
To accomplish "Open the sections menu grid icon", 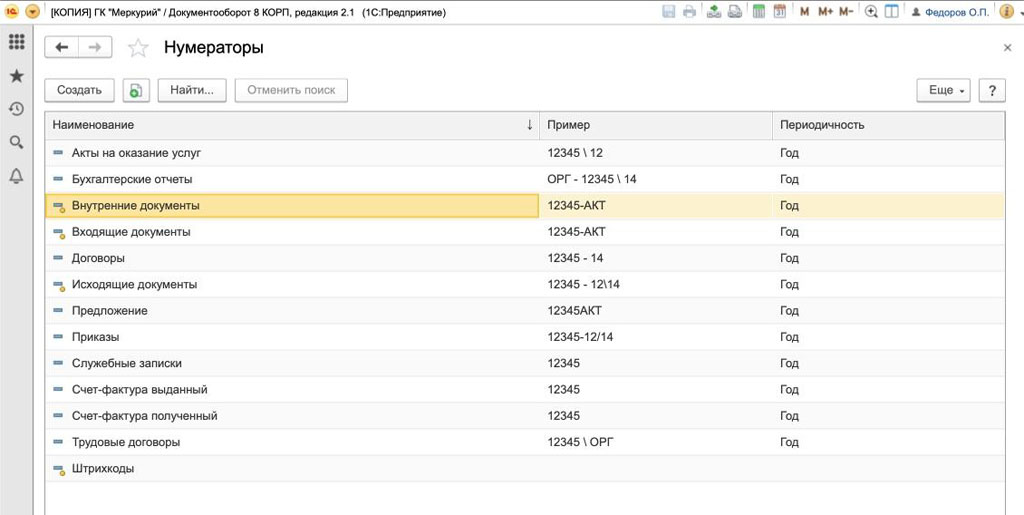I will (x=16, y=43).
